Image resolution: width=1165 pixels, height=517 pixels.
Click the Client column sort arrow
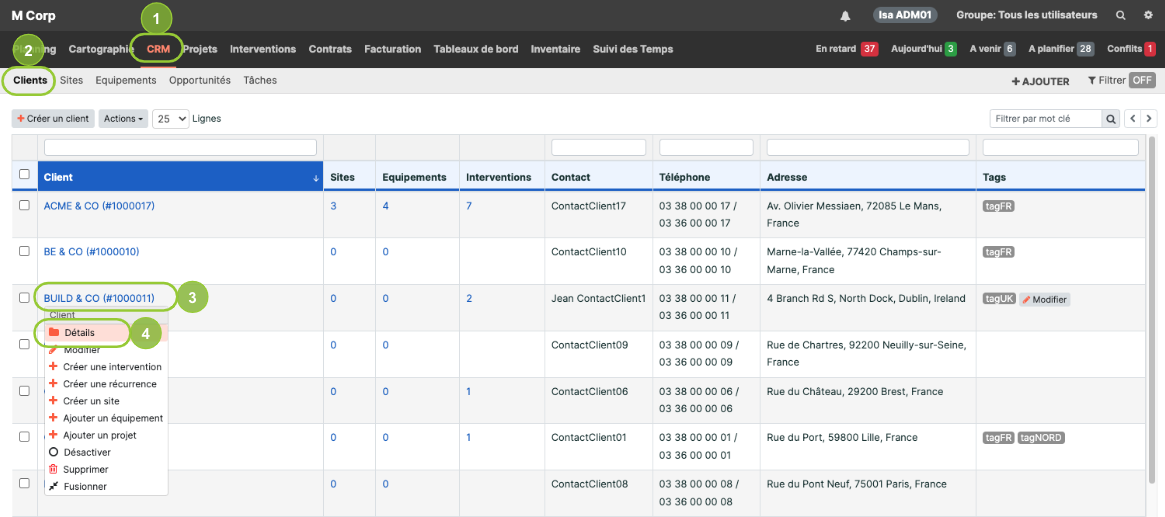pos(316,178)
